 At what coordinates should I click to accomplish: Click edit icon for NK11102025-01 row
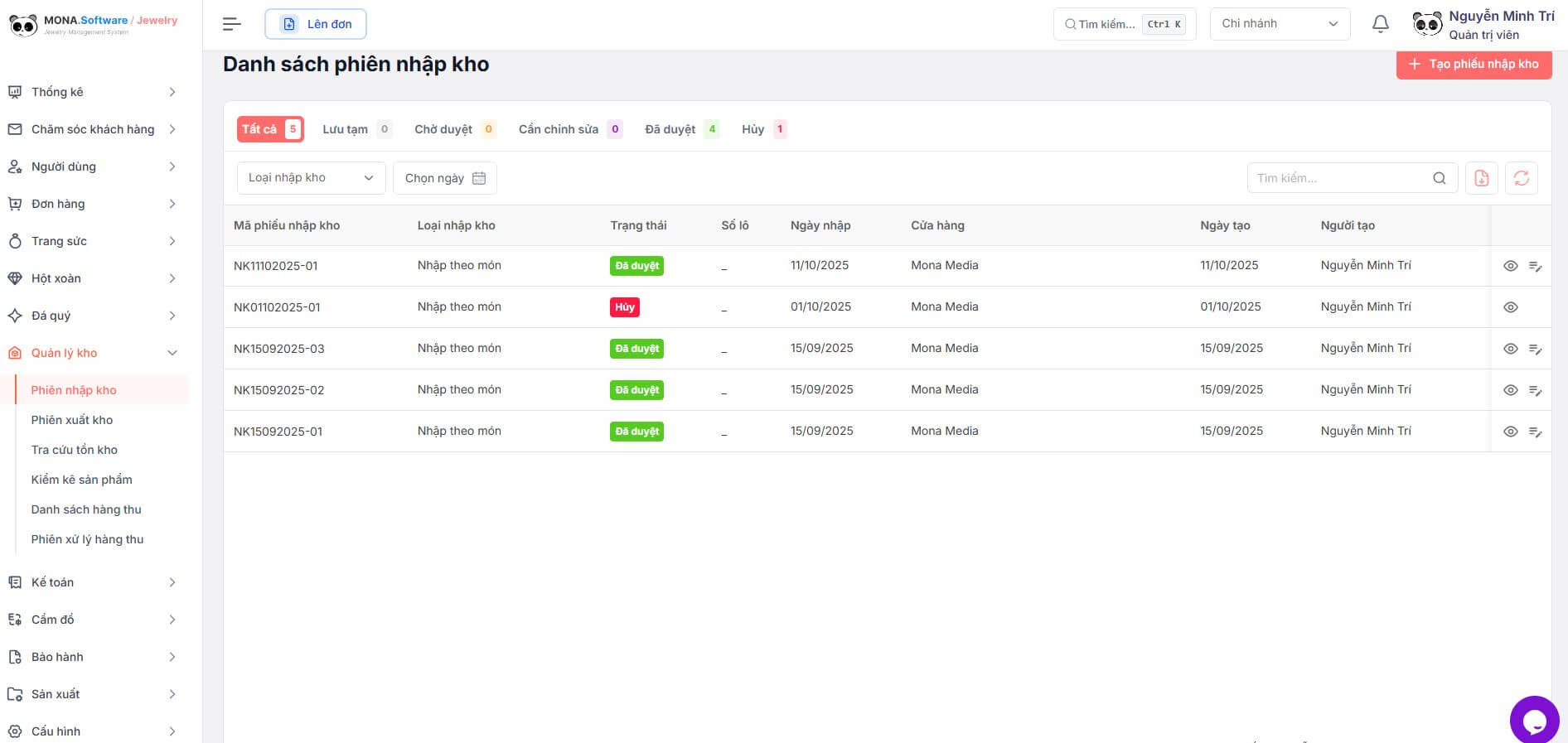(1535, 266)
